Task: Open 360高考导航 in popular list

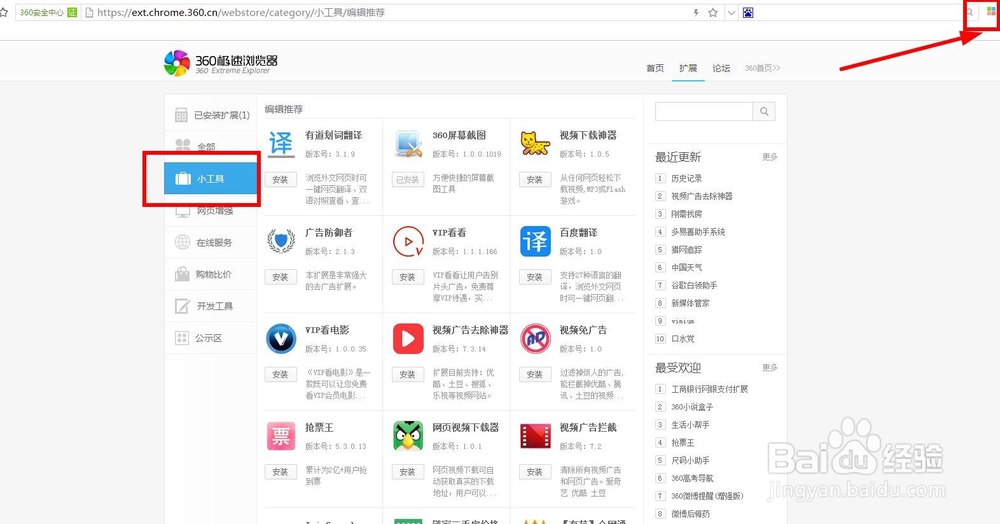Action: [692, 478]
